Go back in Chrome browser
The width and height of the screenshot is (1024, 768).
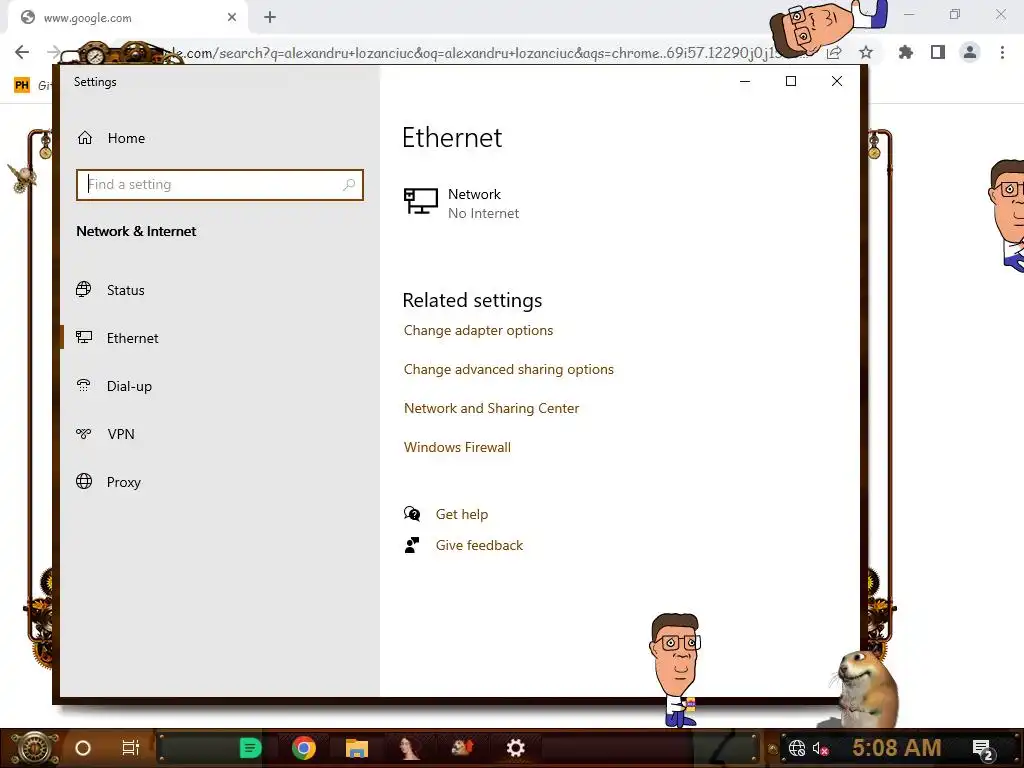tap(22, 52)
